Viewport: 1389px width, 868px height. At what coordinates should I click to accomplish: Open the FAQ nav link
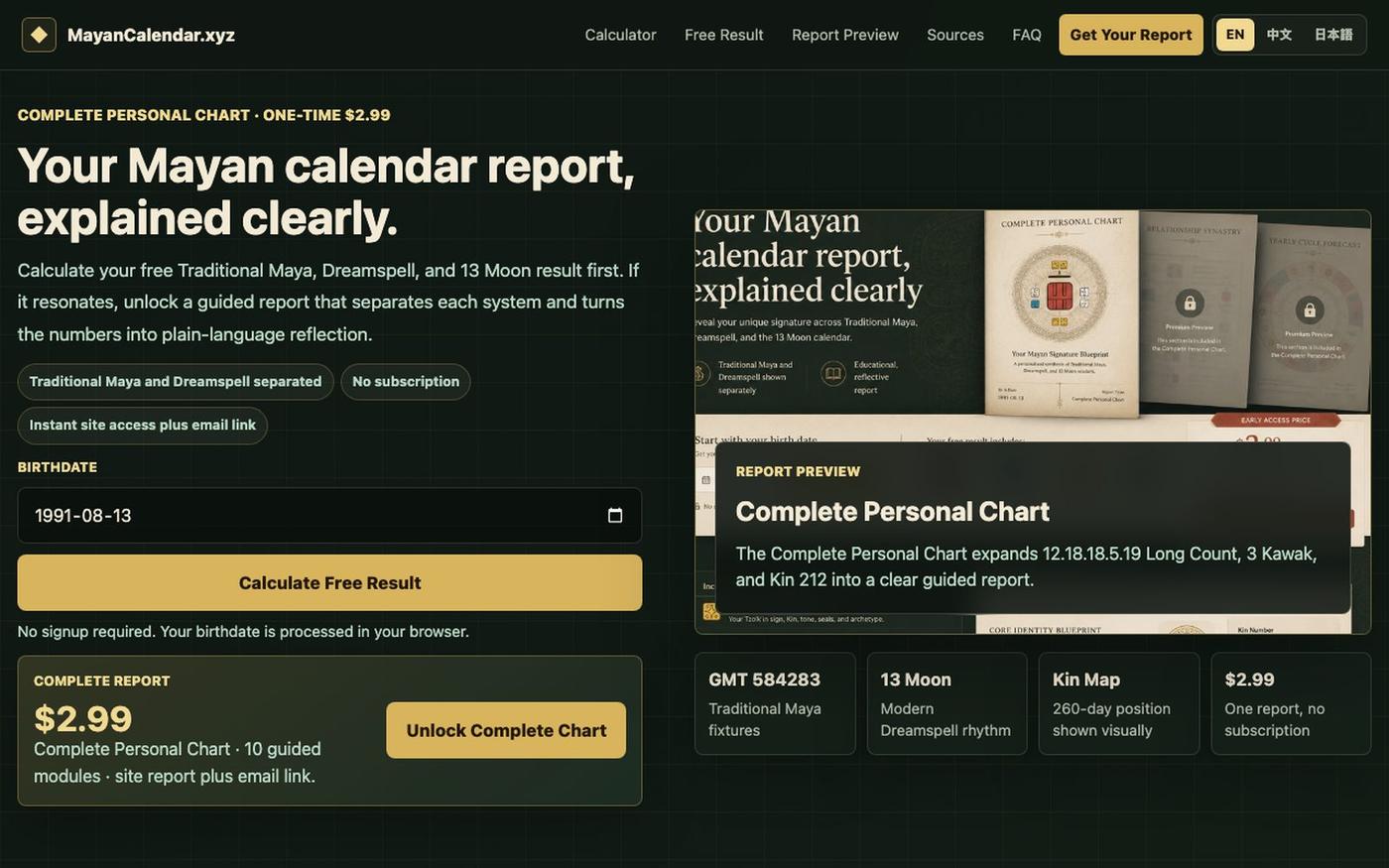click(x=1027, y=35)
